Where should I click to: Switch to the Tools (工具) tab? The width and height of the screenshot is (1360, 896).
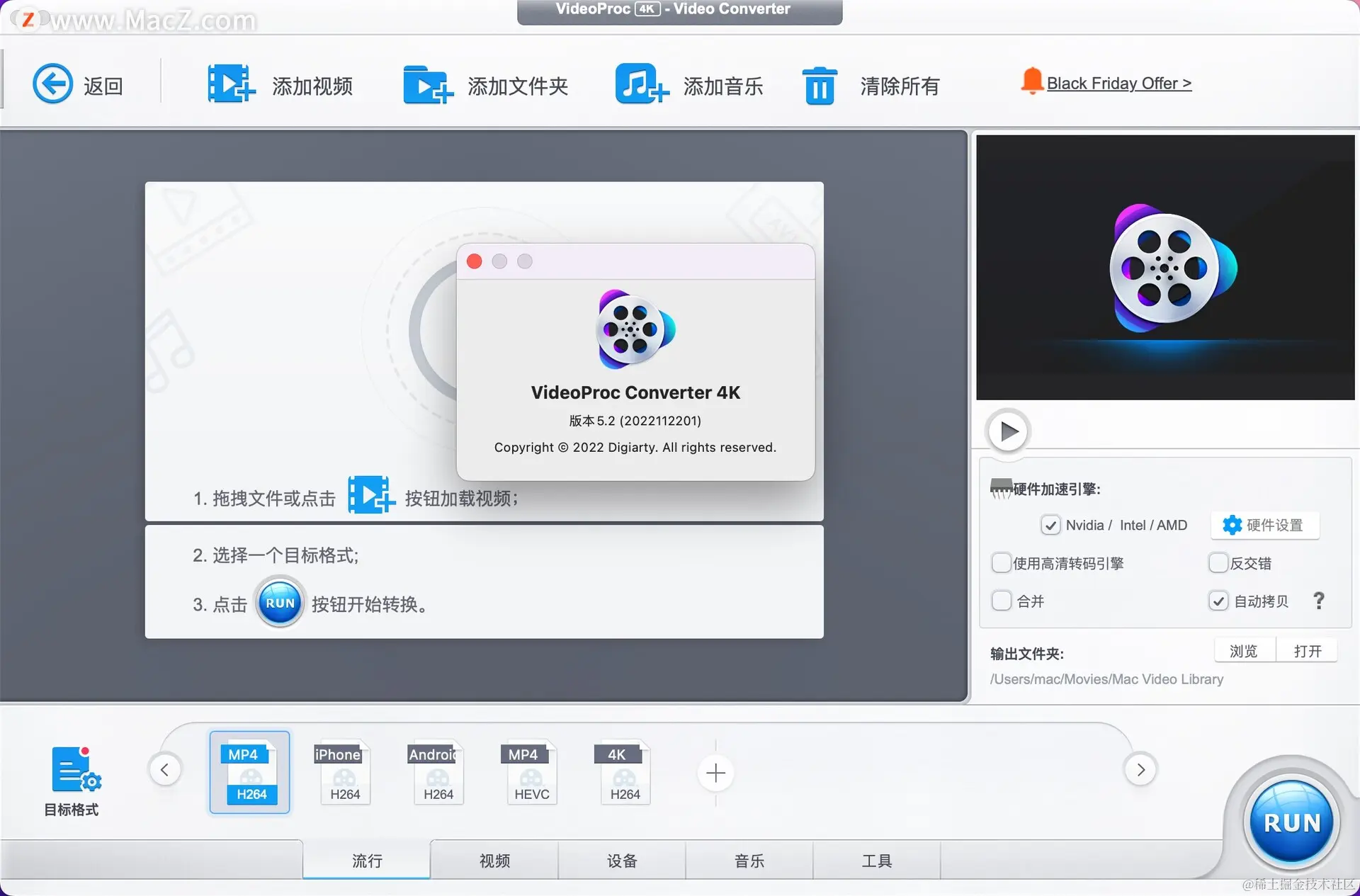click(876, 861)
